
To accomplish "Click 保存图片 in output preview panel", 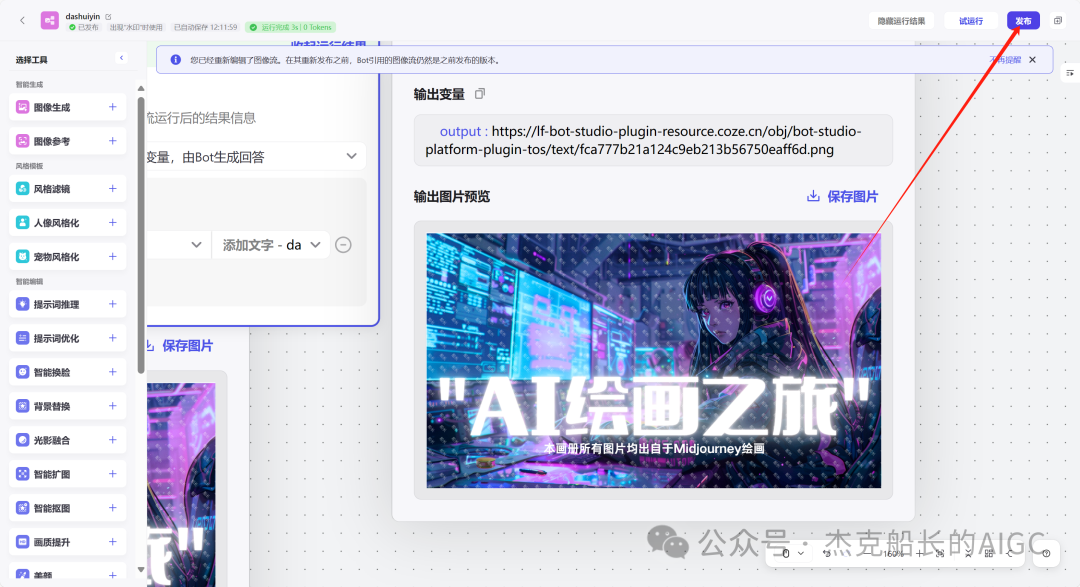I will [x=842, y=196].
